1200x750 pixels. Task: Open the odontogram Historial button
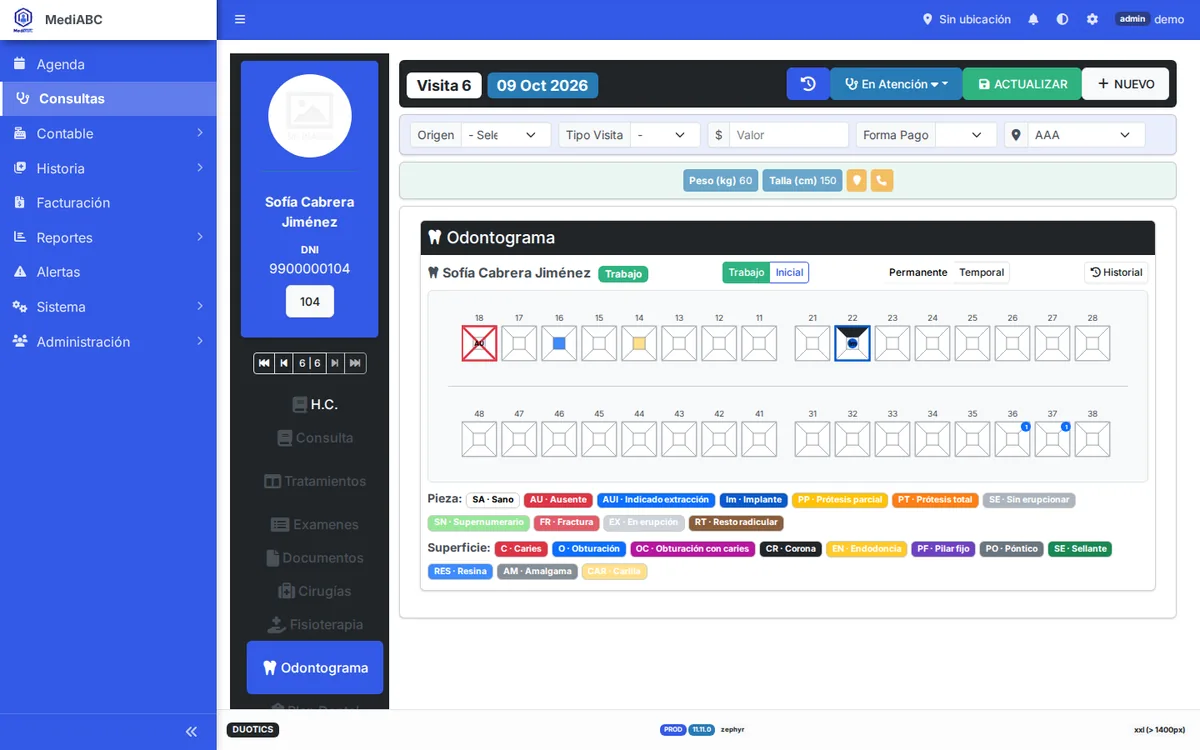click(1116, 272)
